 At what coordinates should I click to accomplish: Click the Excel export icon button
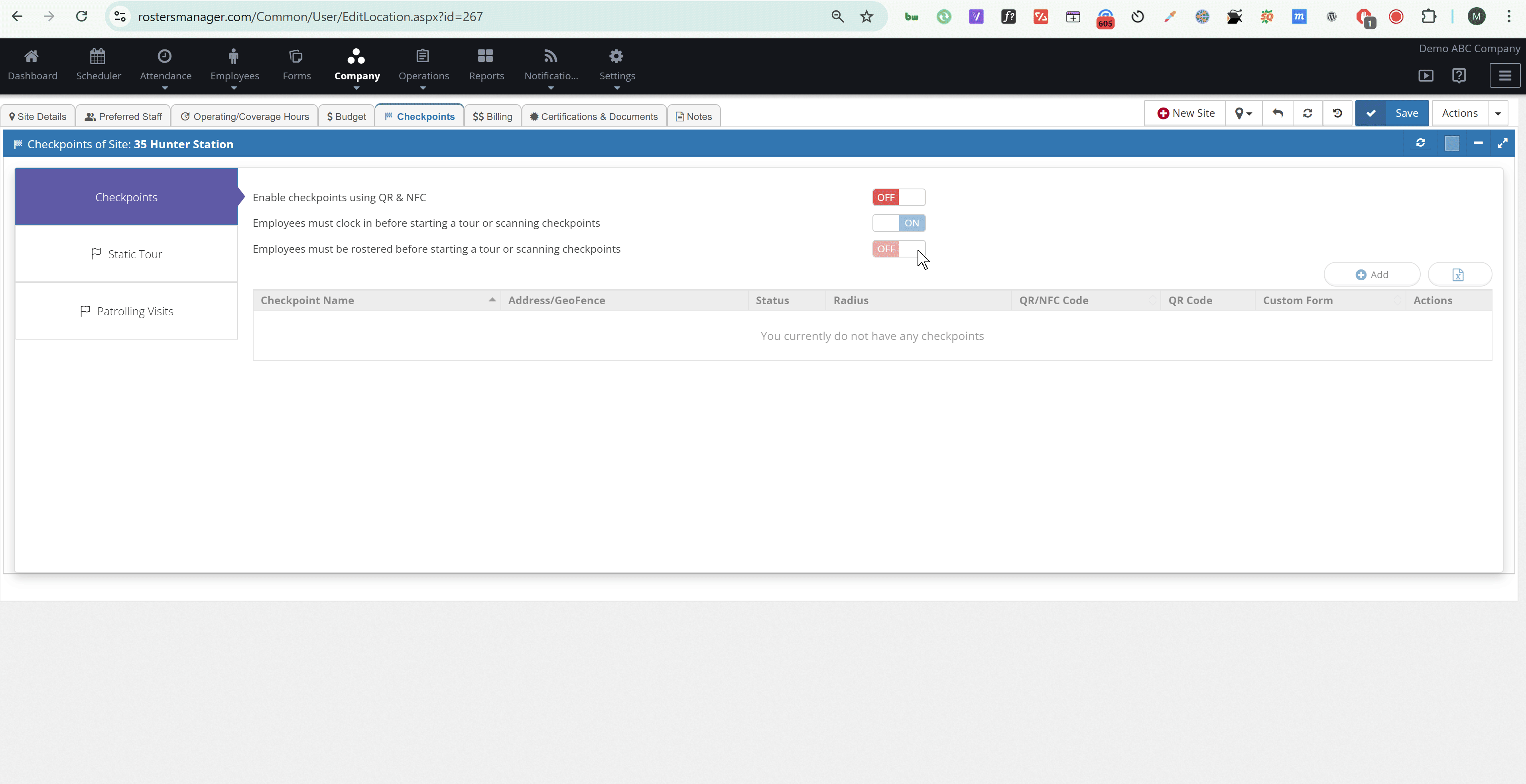1459,275
